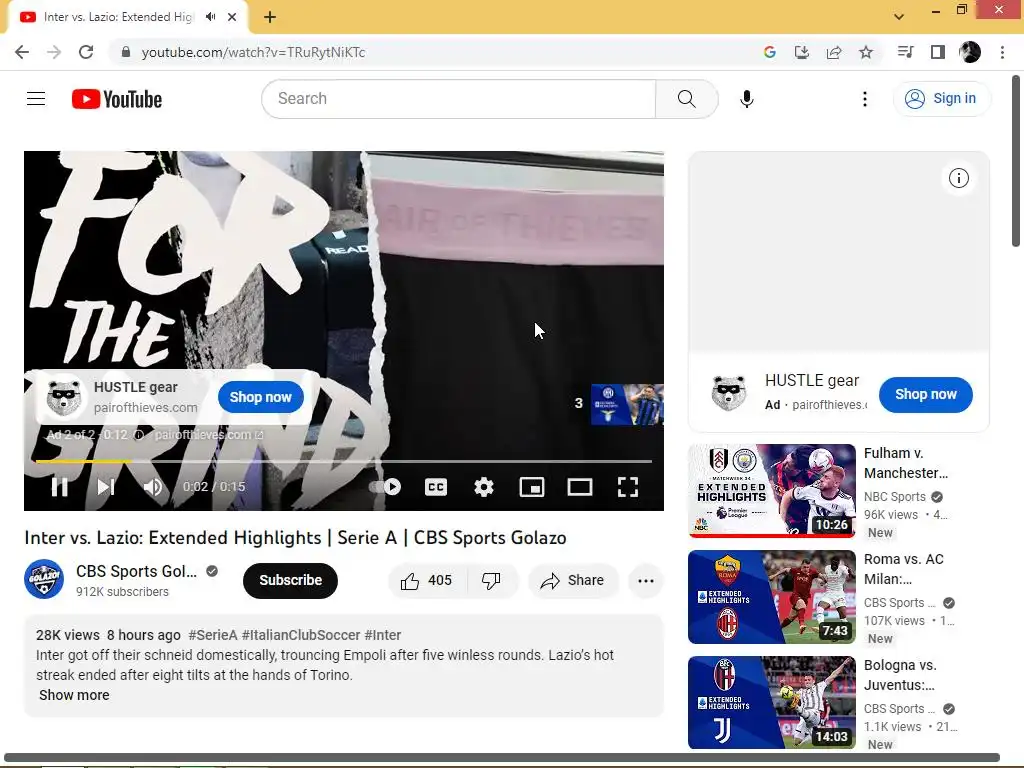Toggle closed captions CC button
The width and height of the screenshot is (1024, 768).
[x=436, y=487]
